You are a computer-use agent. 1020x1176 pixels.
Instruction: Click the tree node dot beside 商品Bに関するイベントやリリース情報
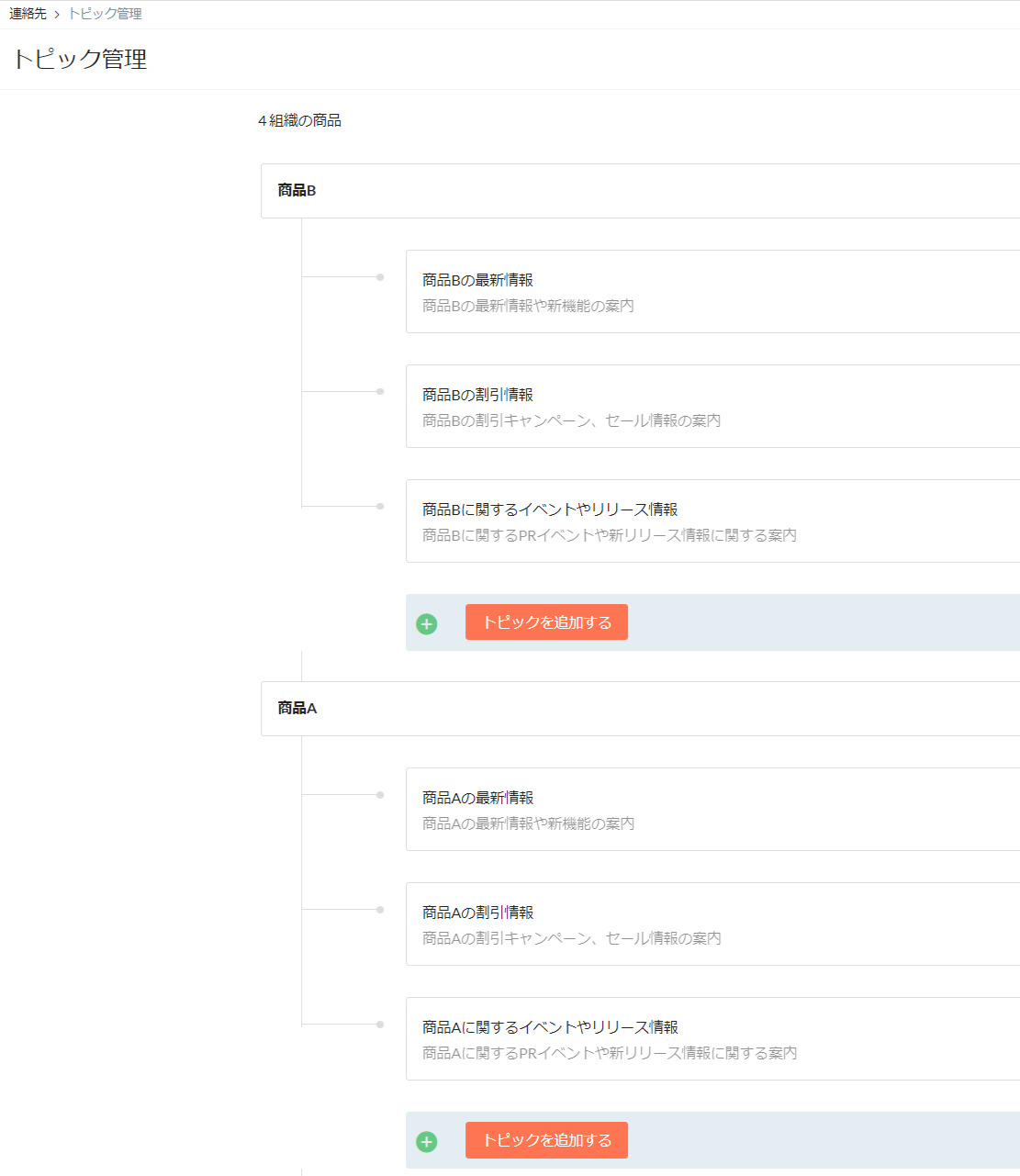pos(380,507)
